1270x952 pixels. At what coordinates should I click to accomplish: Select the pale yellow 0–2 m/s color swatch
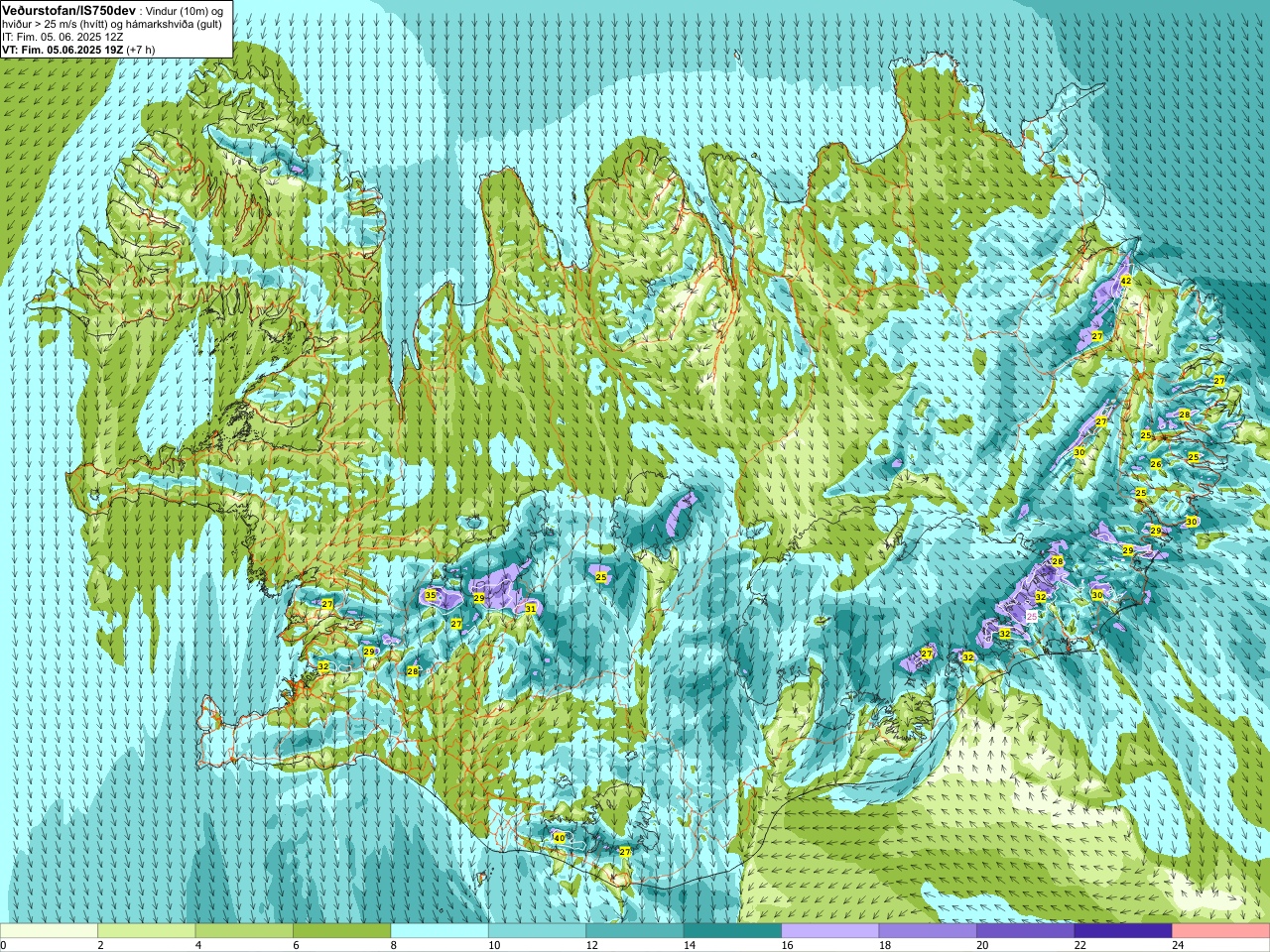[x=49, y=931]
